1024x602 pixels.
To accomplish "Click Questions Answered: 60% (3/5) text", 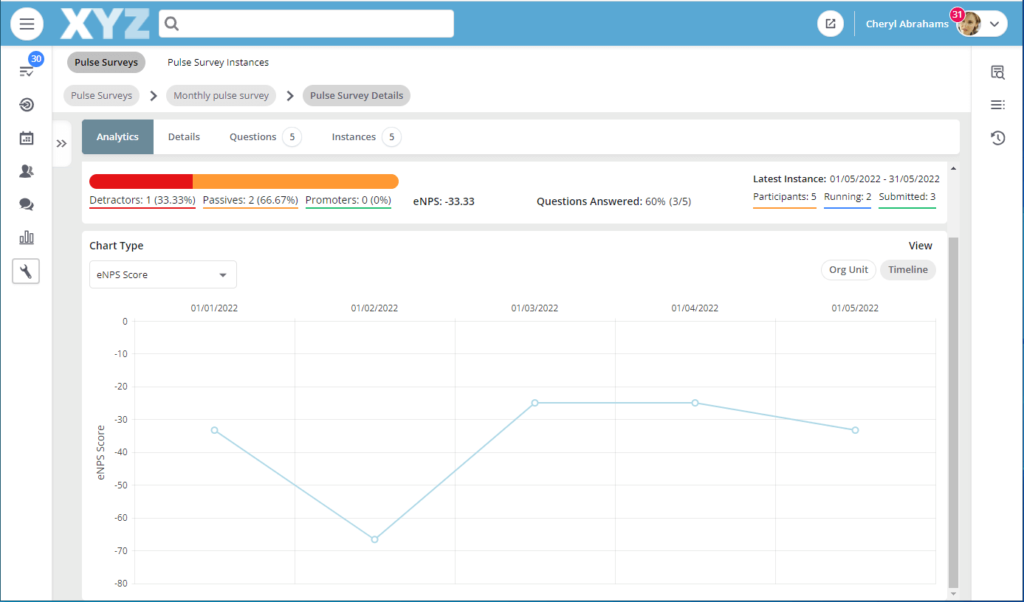I will [x=614, y=201].
